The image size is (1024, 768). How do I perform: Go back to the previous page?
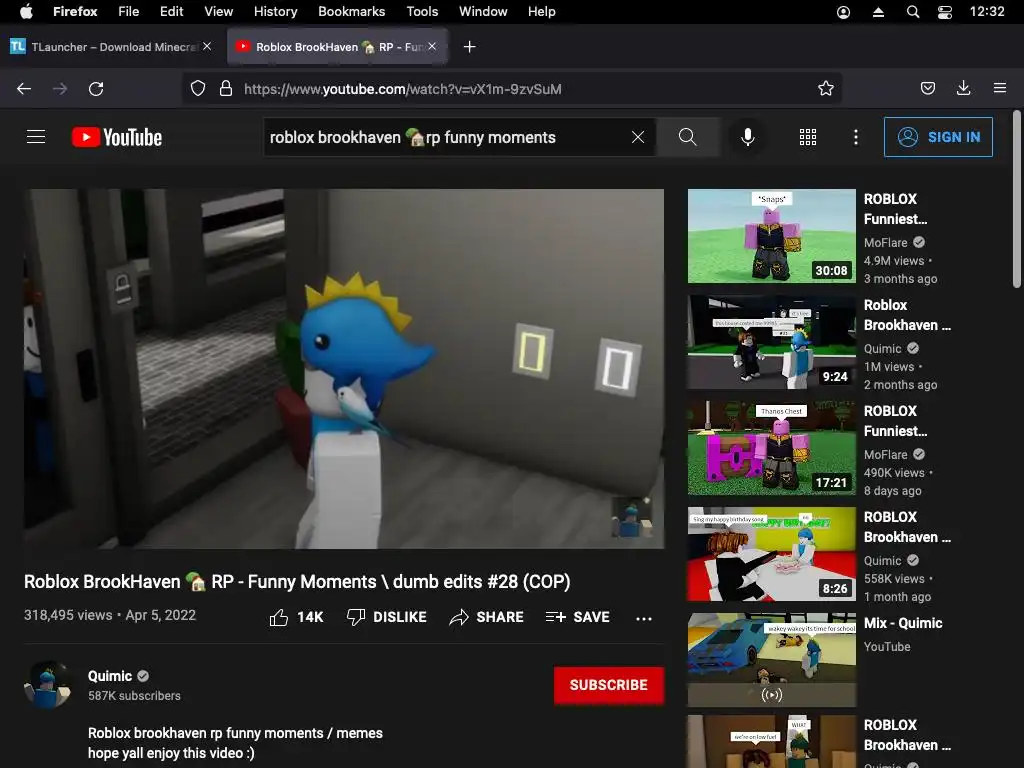[24, 89]
